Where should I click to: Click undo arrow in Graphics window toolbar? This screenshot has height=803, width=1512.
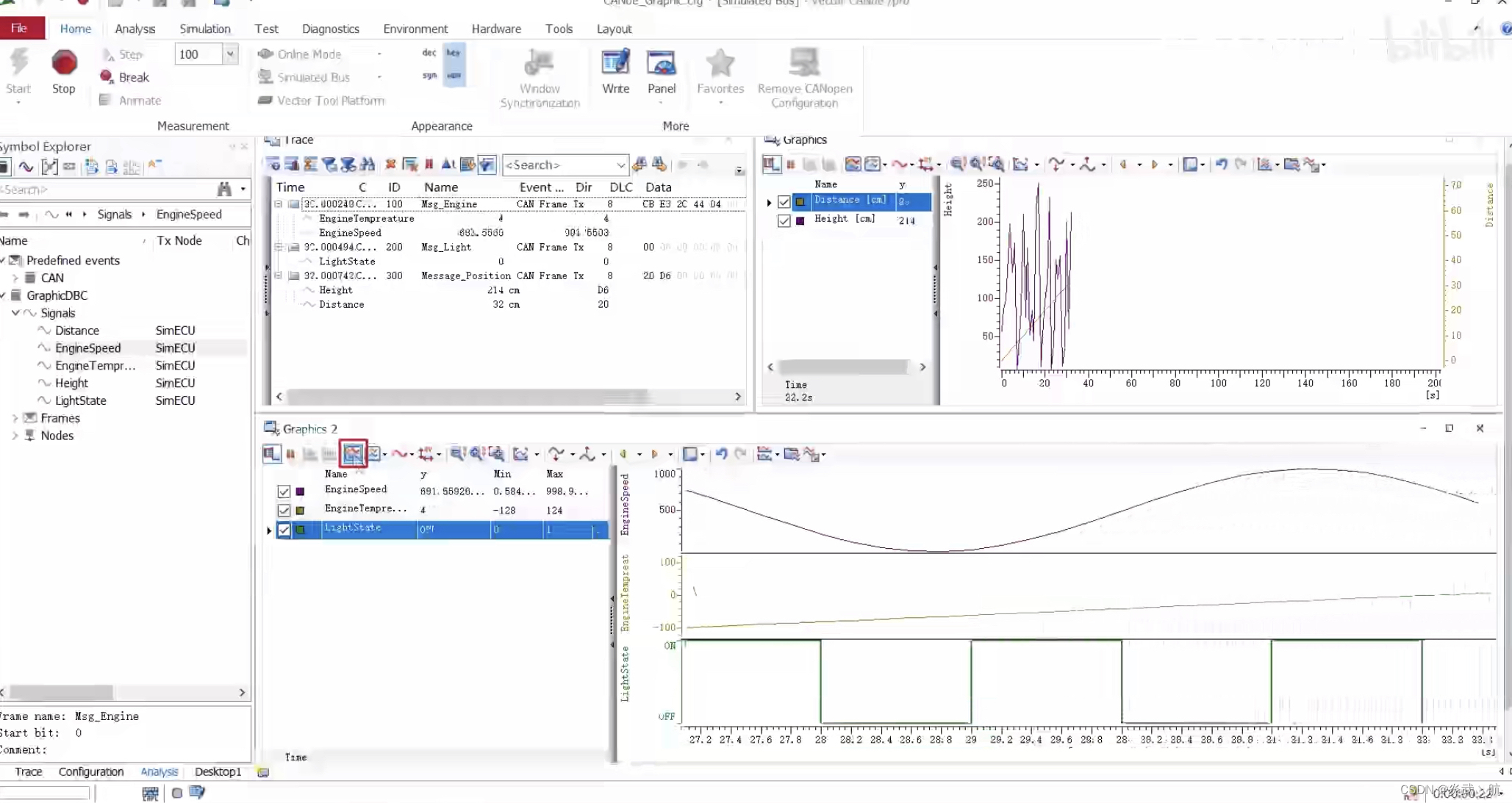coord(1221,165)
